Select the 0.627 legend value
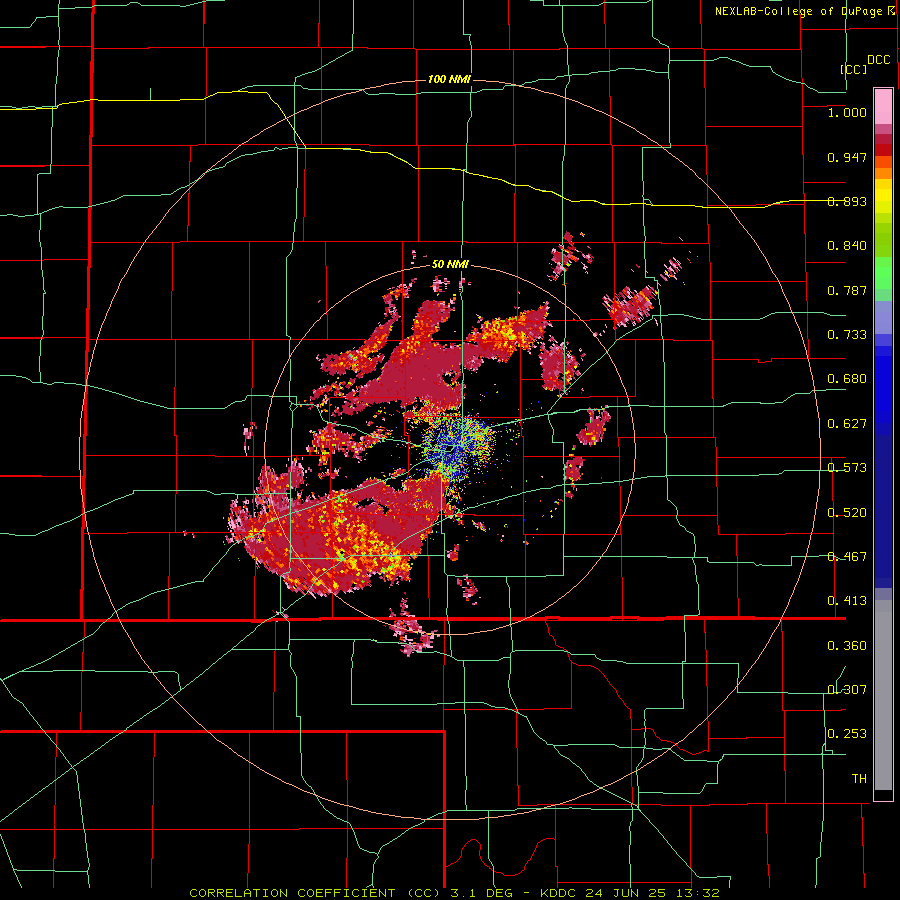Viewport: 900px width, 900px height. pos(847,424)
